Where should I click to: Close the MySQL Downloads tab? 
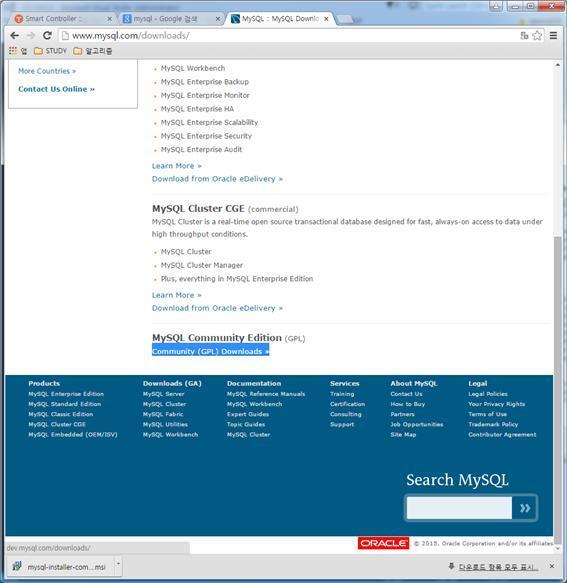tap(326, 19)
